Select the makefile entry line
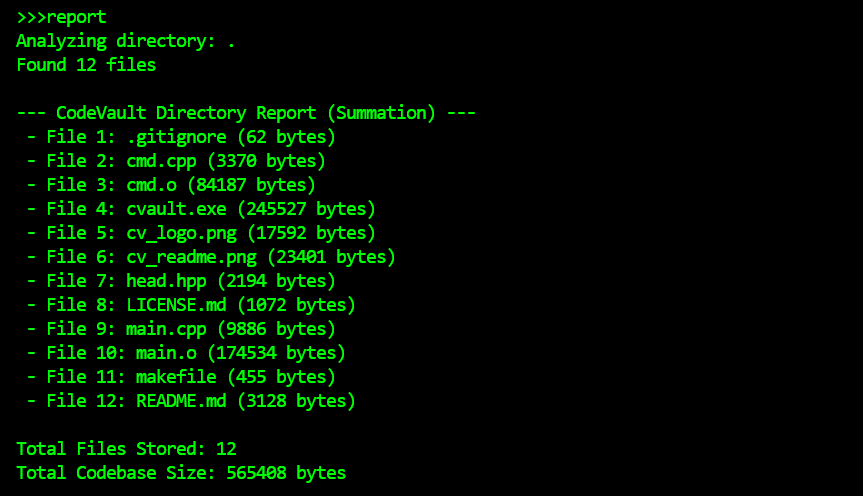Image resolution: width=863 pixels, height=496 pixels. pyautogui.click(x=181, y=377)
